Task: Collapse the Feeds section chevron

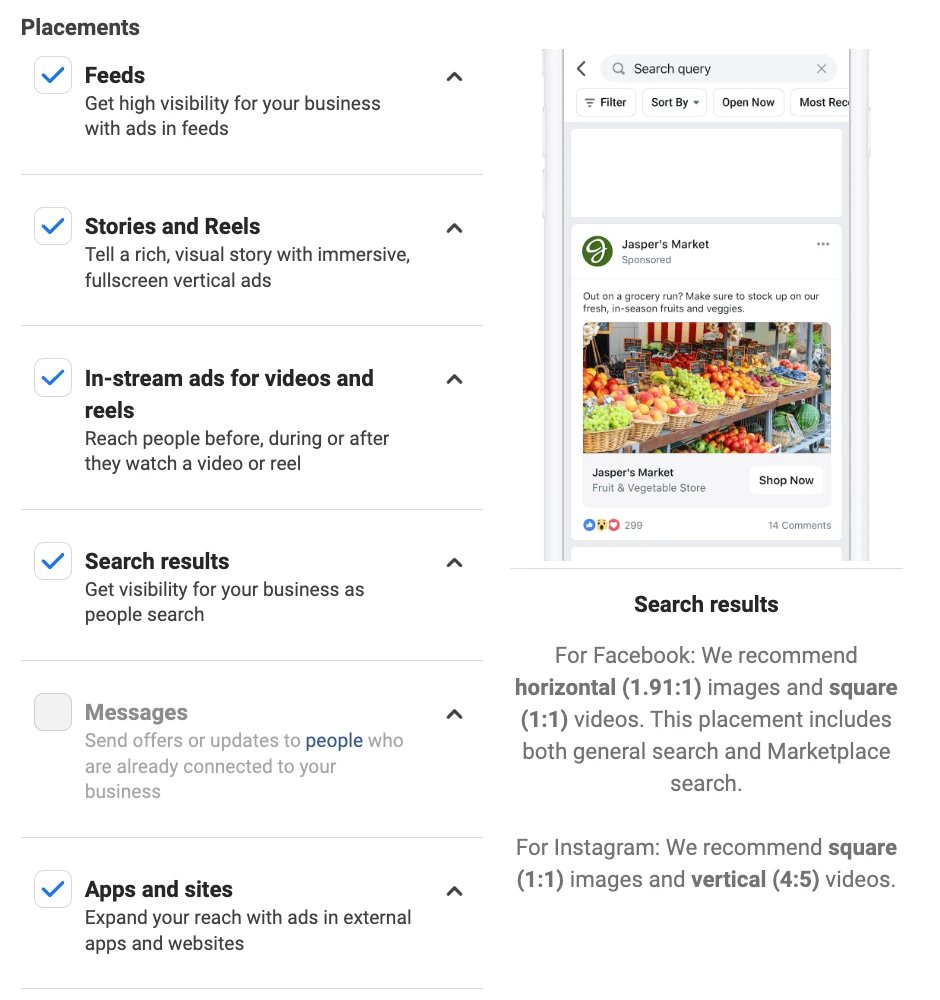Action: click(454, 77)
